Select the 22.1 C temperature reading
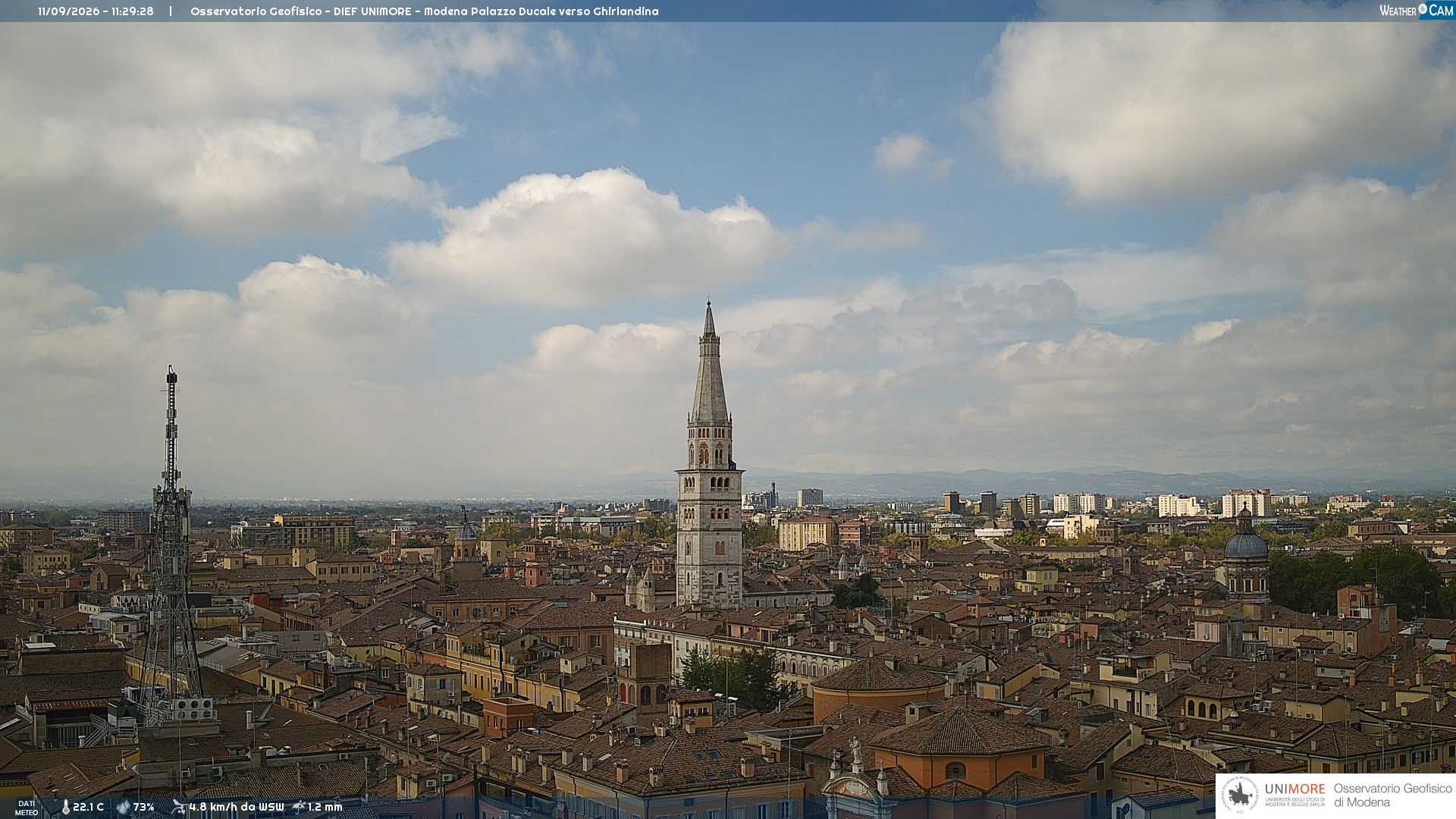The image size is (1456, 819). [x=88, y=808]
